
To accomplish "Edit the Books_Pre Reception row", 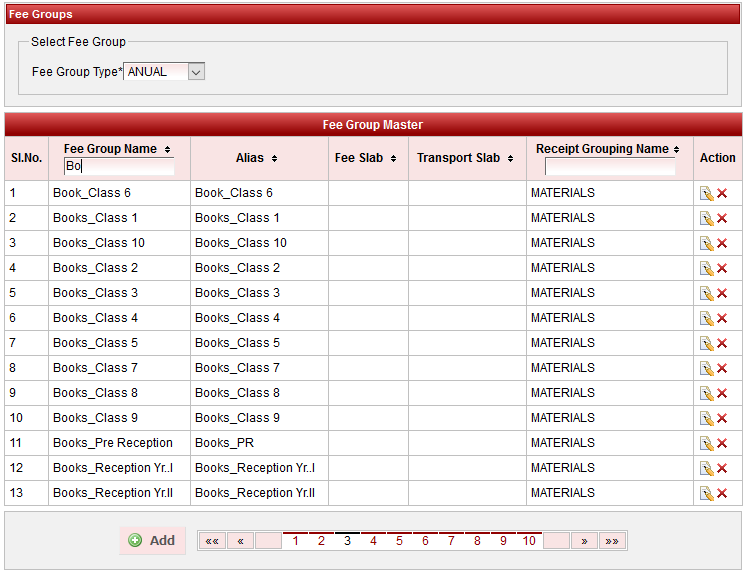I will 706,443.
